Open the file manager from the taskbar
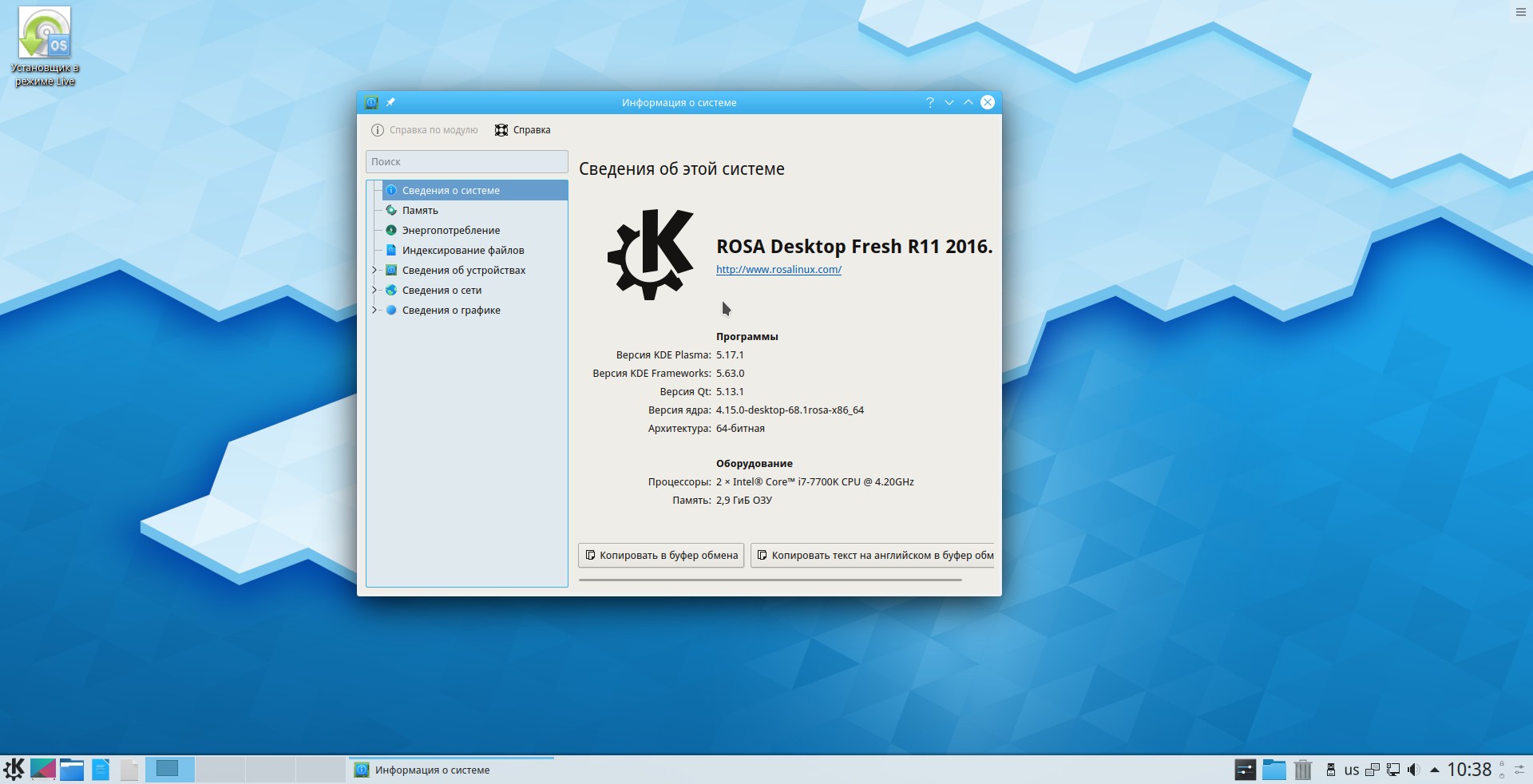 point(72,770)
